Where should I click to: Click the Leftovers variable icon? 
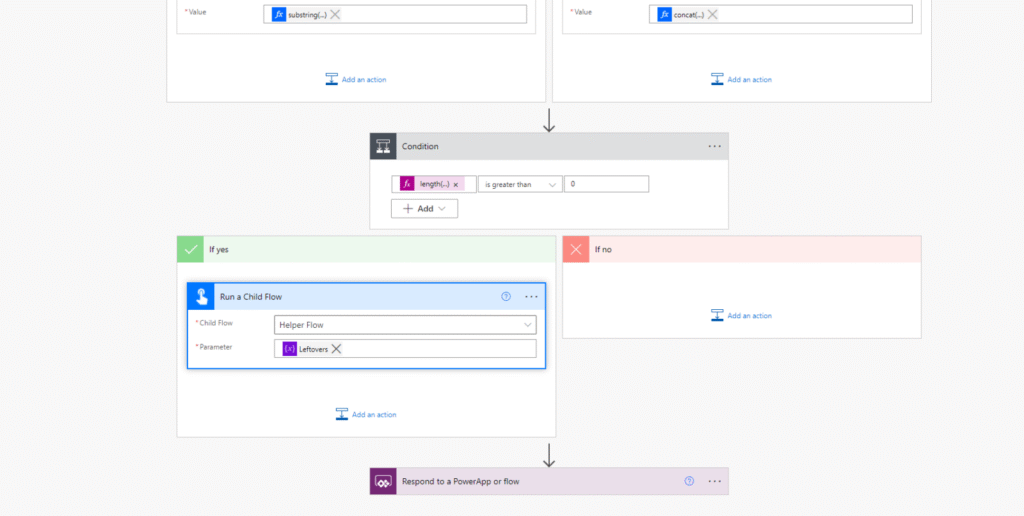click(x=289, y=349)
